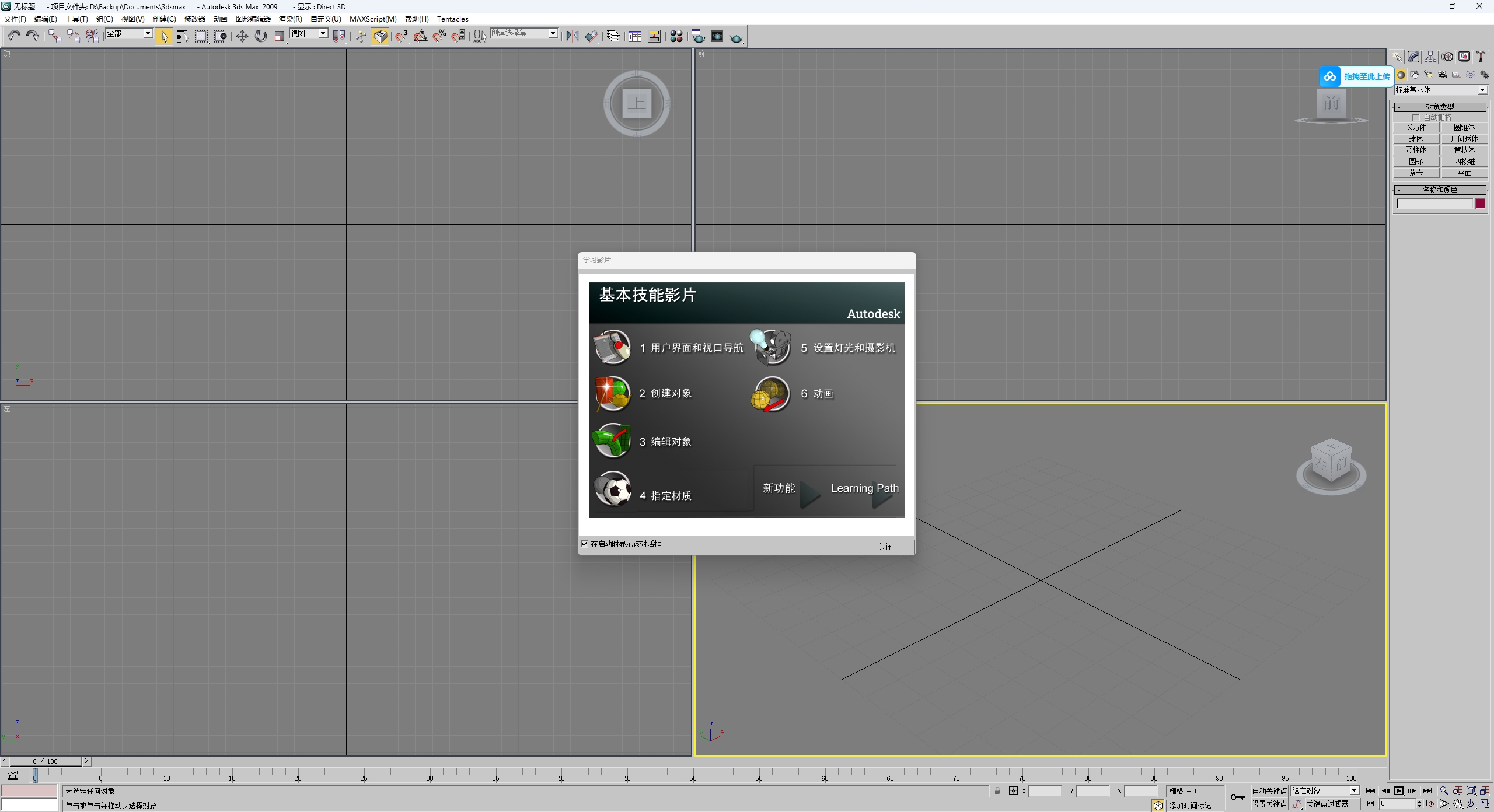Open the Material Editor spheres icon

coord(676,37)
